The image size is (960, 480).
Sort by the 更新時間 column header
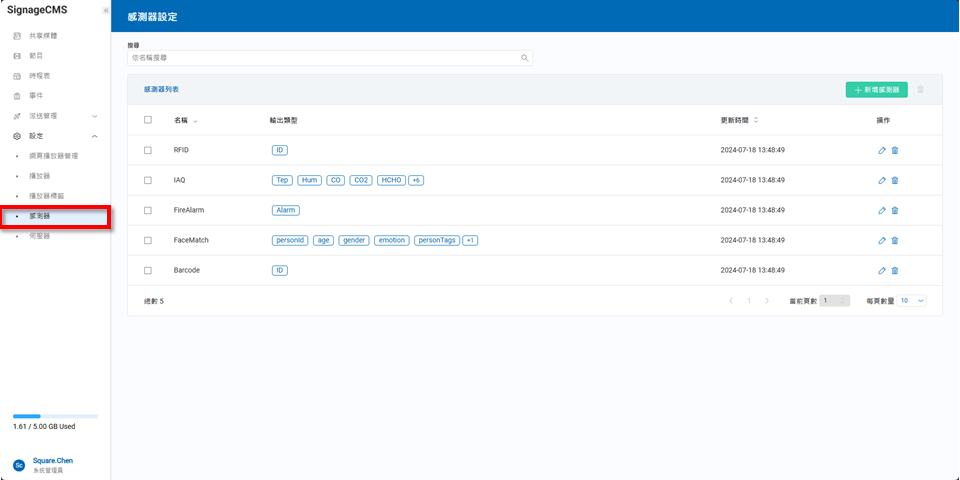[x=740, y=120]
